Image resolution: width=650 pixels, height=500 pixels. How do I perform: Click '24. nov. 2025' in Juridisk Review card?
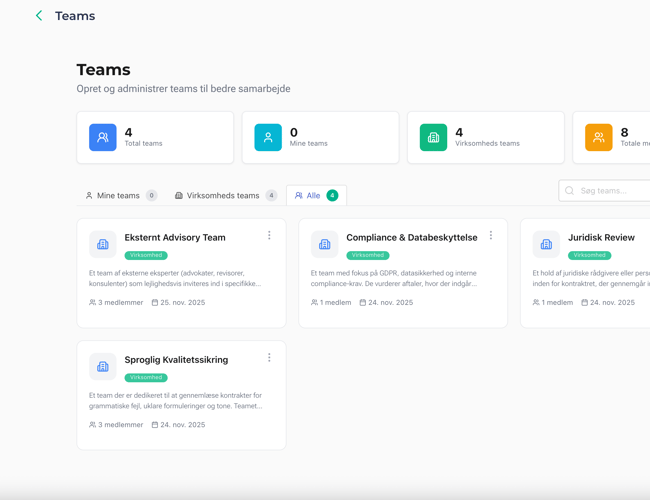click(x=612, y=303)
